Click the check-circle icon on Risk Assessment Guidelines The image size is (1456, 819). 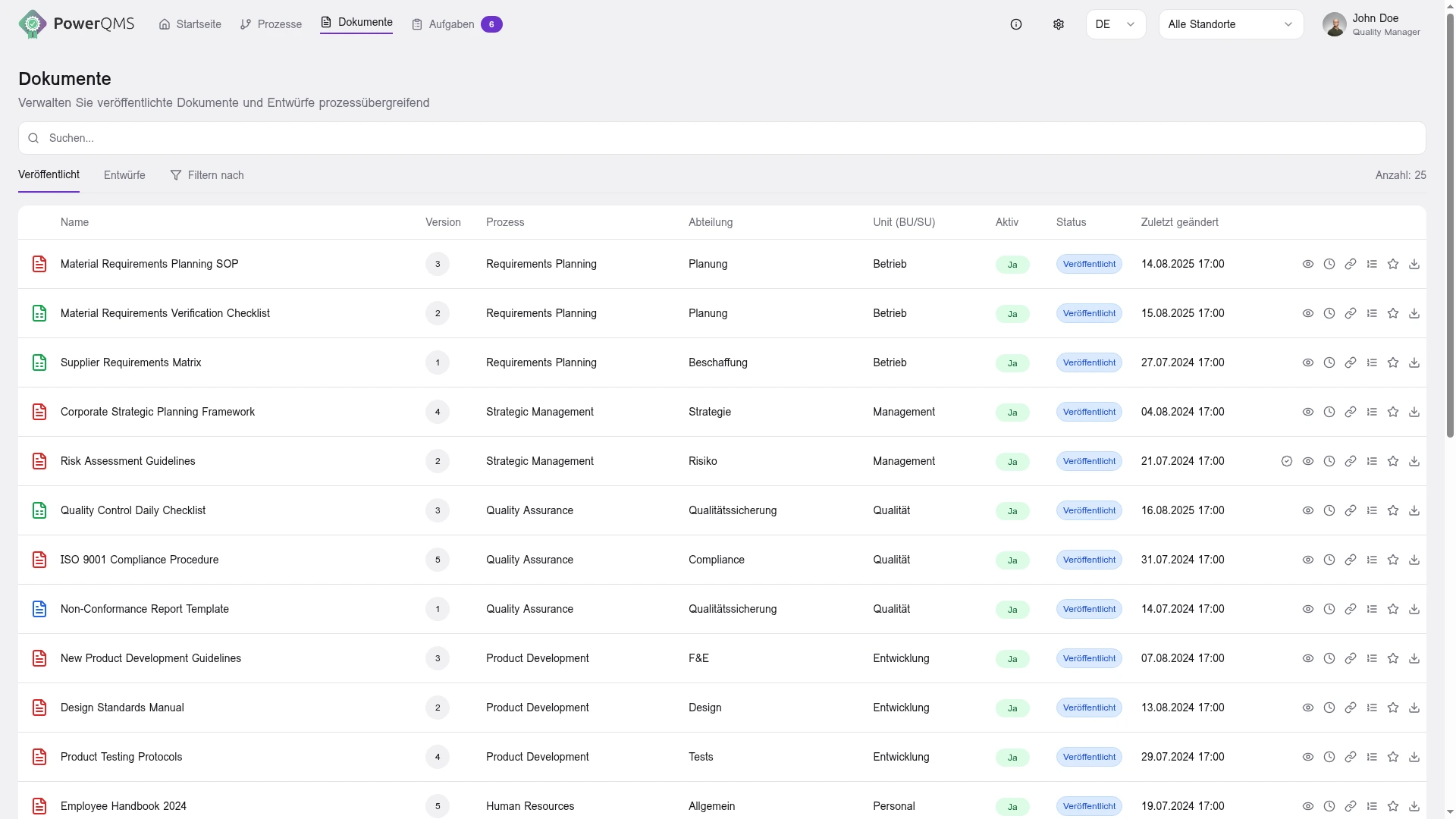pyautogui.click(x=1287, y=461)
